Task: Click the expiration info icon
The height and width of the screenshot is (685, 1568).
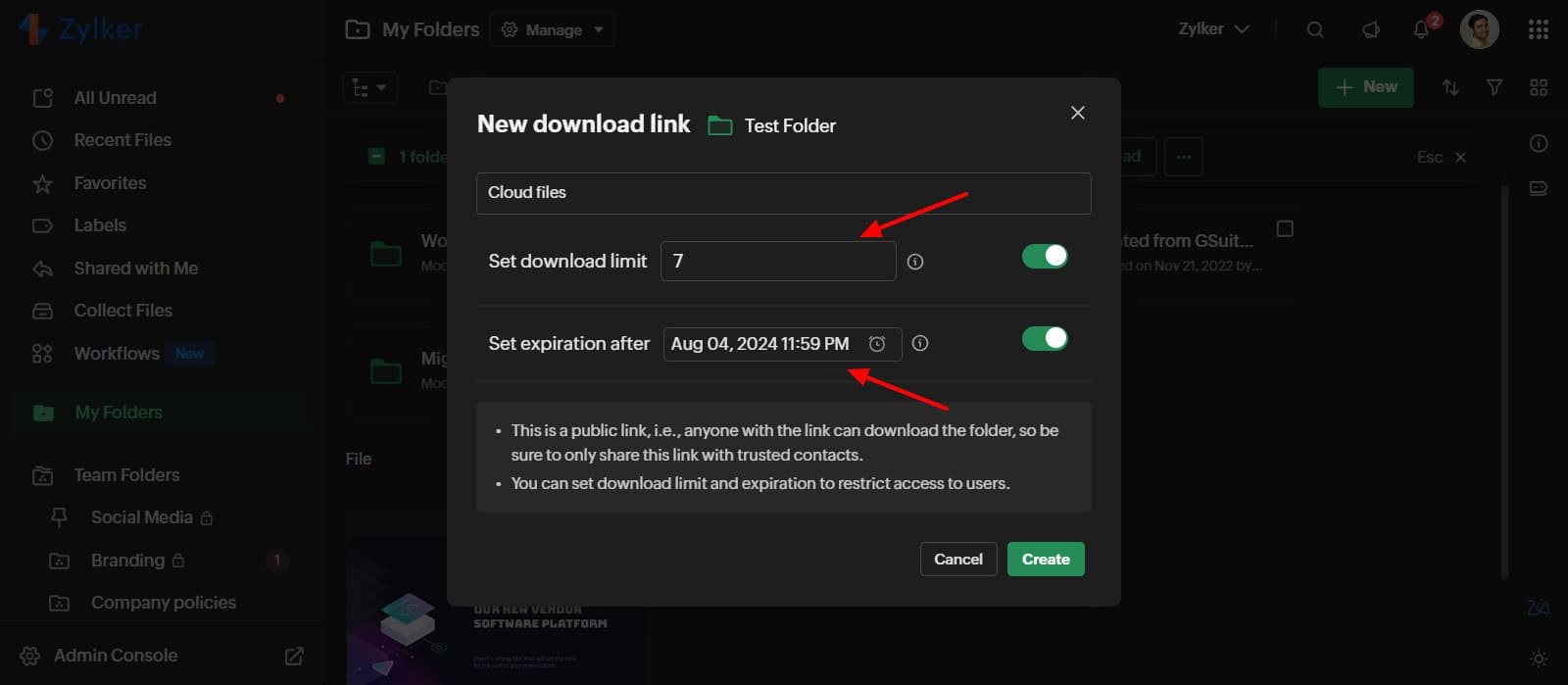Action: 920,343
